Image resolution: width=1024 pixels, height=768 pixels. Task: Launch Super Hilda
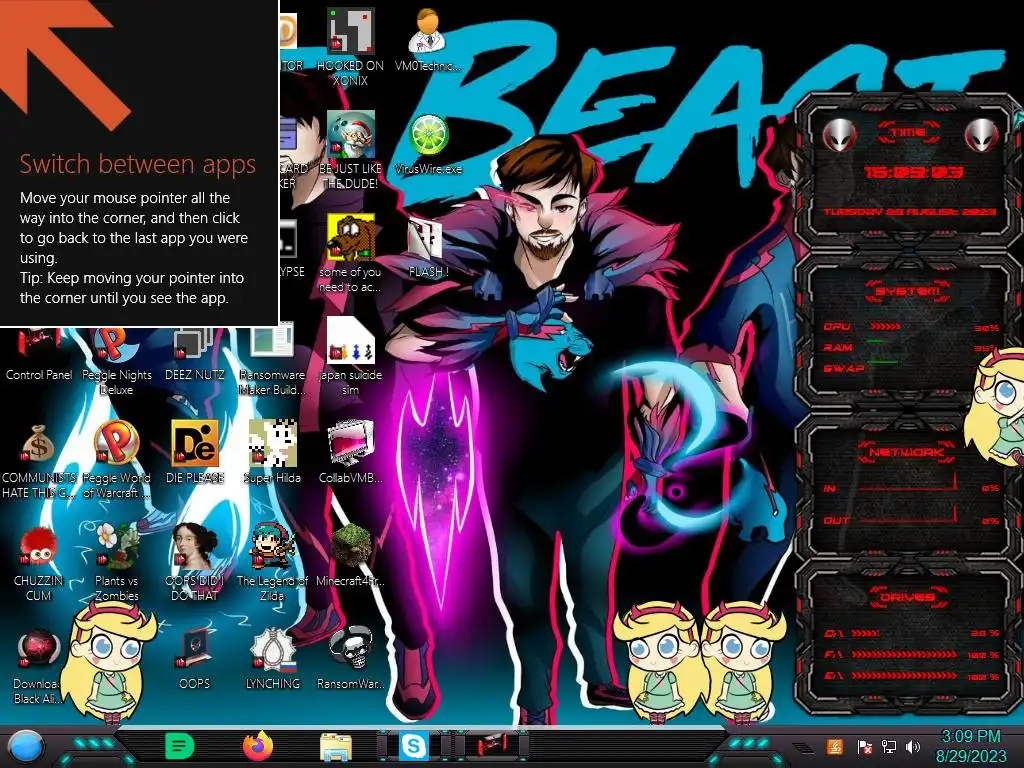click(x=272, y=452)
